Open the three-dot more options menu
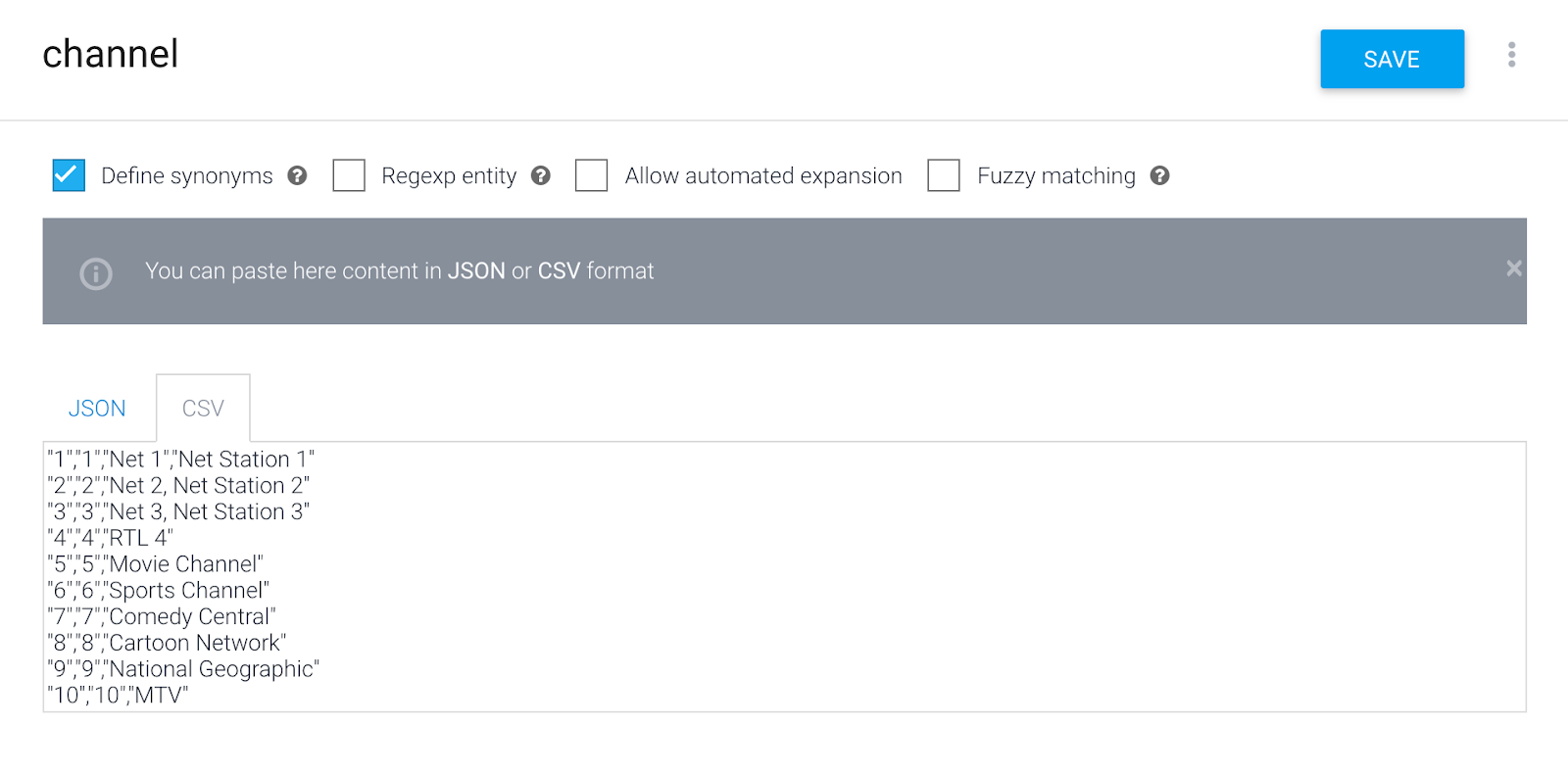 point(1511,55)
